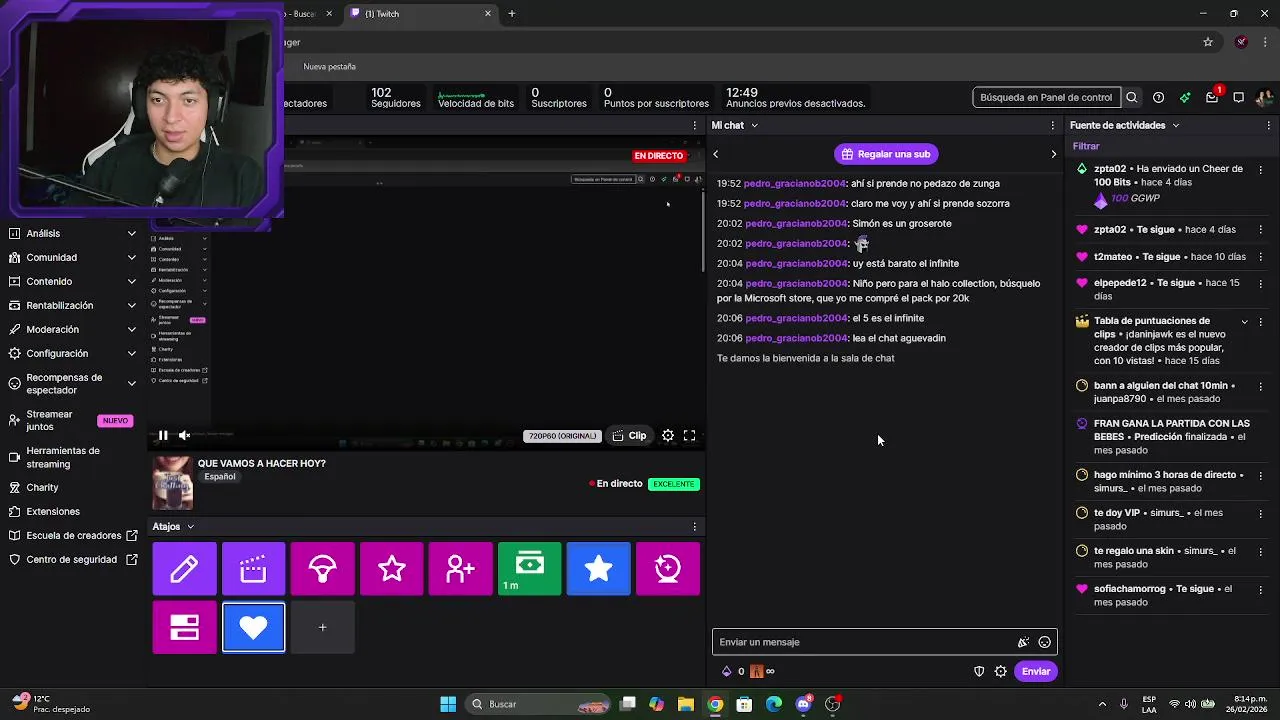Open Charity in the sidebar
This screenshot has width=1280, height=720.
(x=72, y=487)
